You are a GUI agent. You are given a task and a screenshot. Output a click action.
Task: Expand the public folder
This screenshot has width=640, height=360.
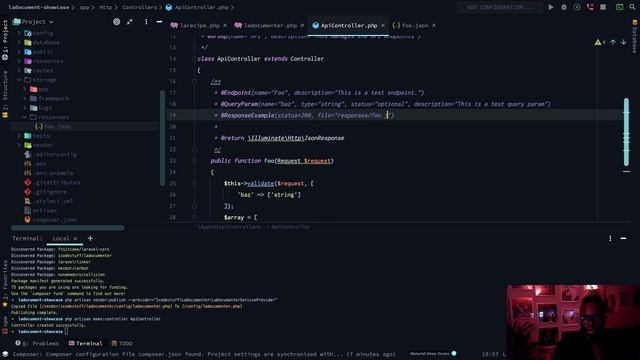19,52
